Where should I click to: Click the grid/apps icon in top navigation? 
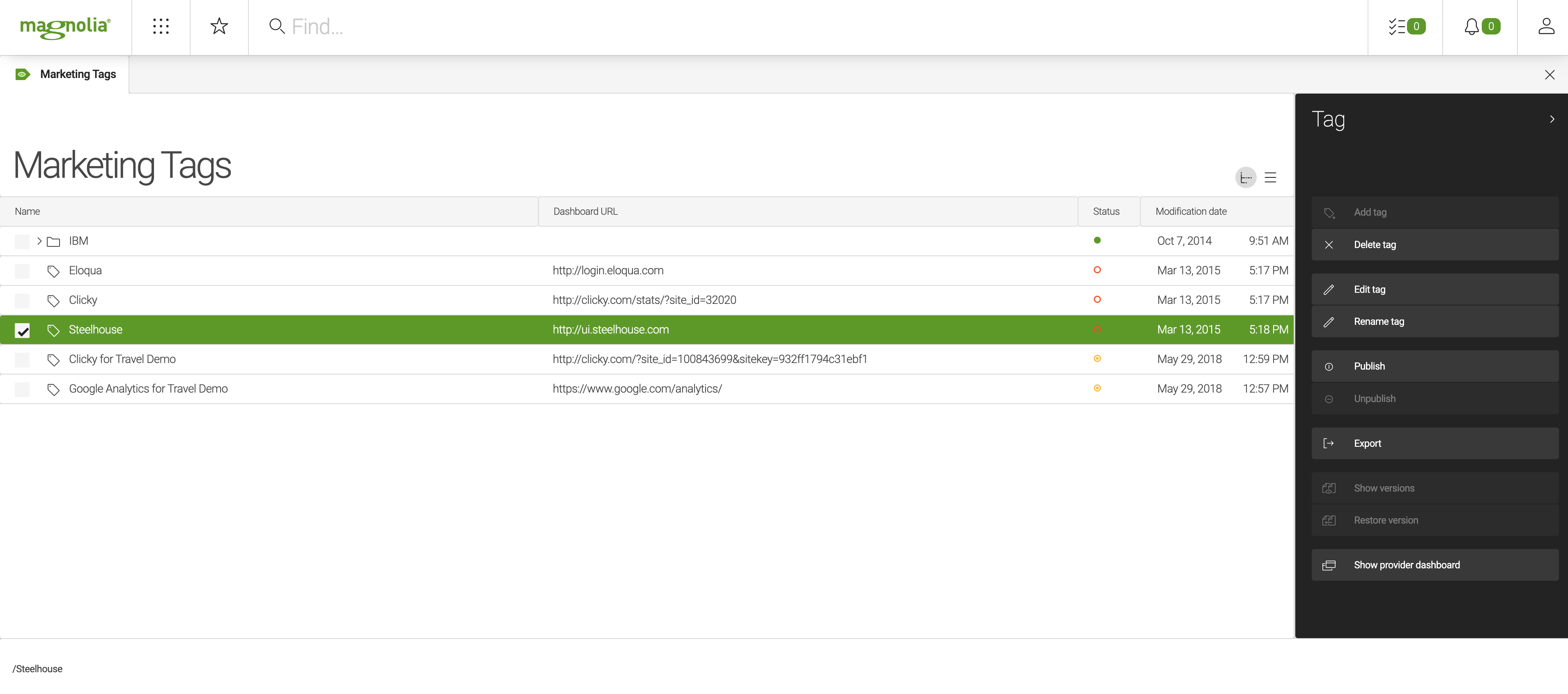160,27
